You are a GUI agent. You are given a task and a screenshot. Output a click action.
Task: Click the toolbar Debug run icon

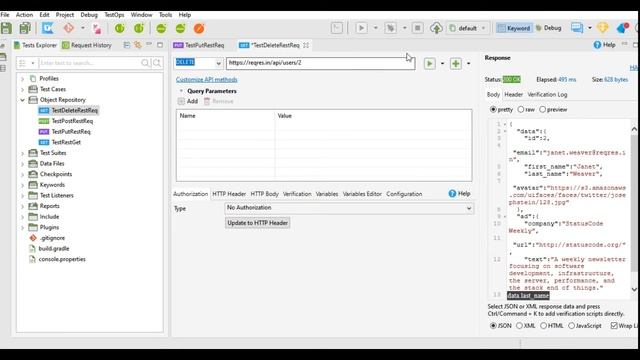tap(391, 28)
